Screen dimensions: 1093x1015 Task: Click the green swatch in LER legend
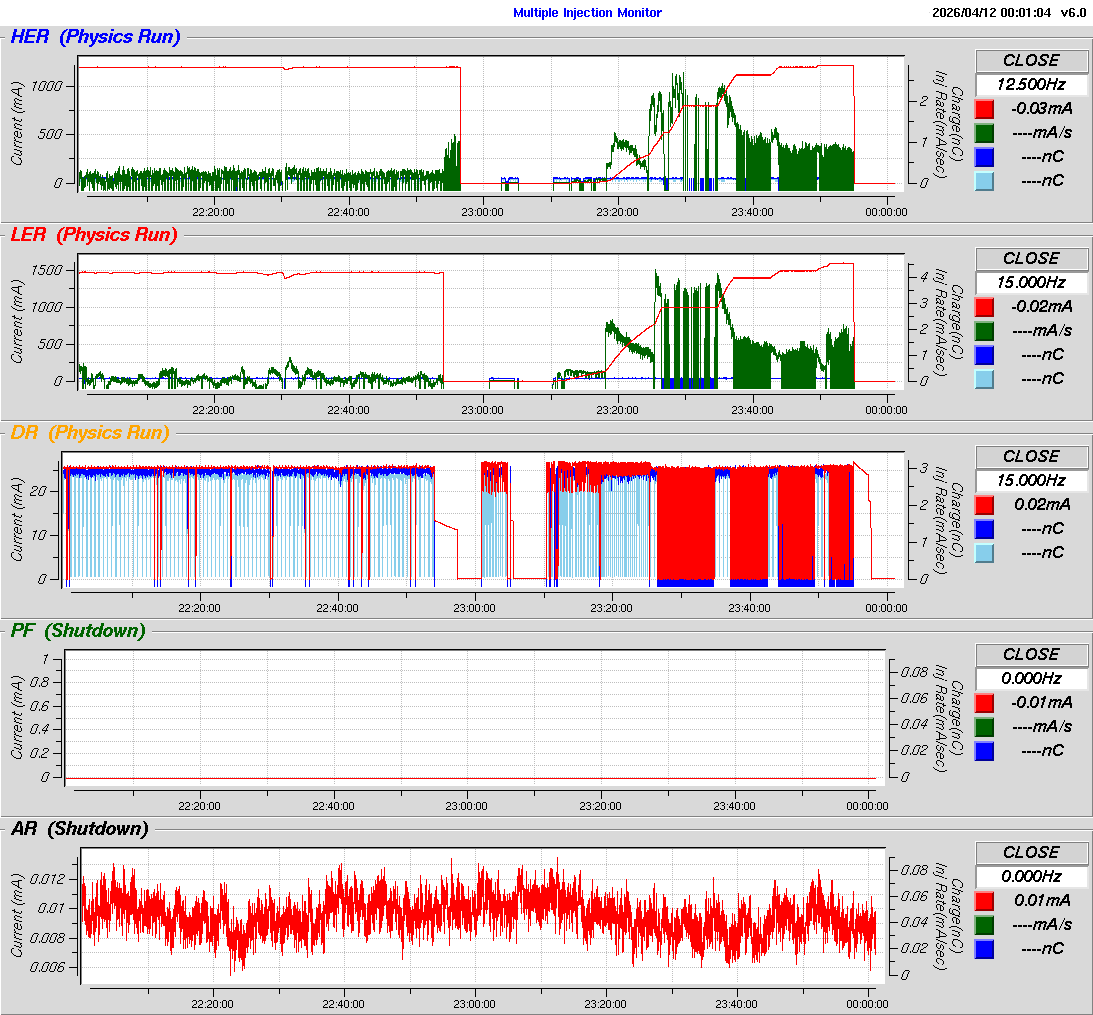click(x=984, y=331)
